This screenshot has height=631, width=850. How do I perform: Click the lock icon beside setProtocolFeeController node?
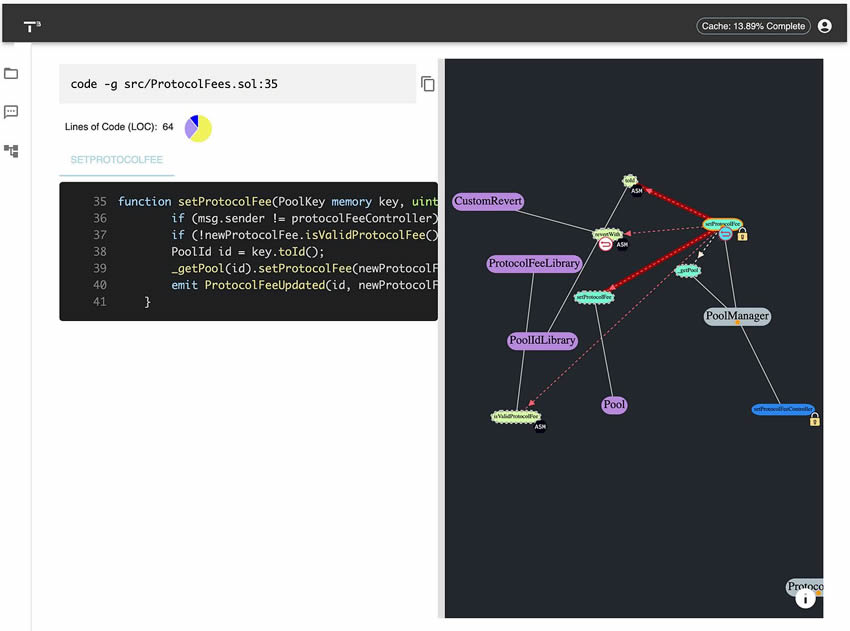pyautogui.click(x=814, y=420)
